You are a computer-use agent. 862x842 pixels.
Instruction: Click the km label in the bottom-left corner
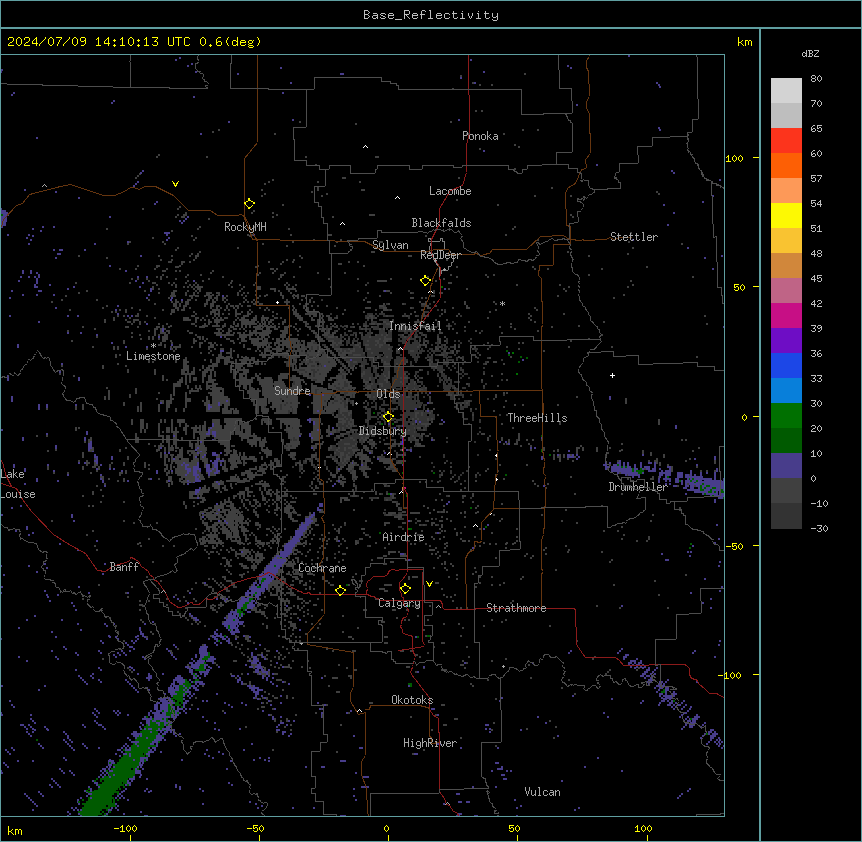[15, 830]
